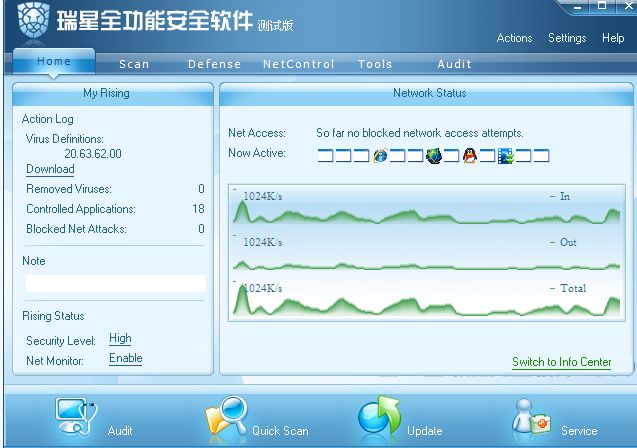Switch to the top Audit tab

pos(455,64)
